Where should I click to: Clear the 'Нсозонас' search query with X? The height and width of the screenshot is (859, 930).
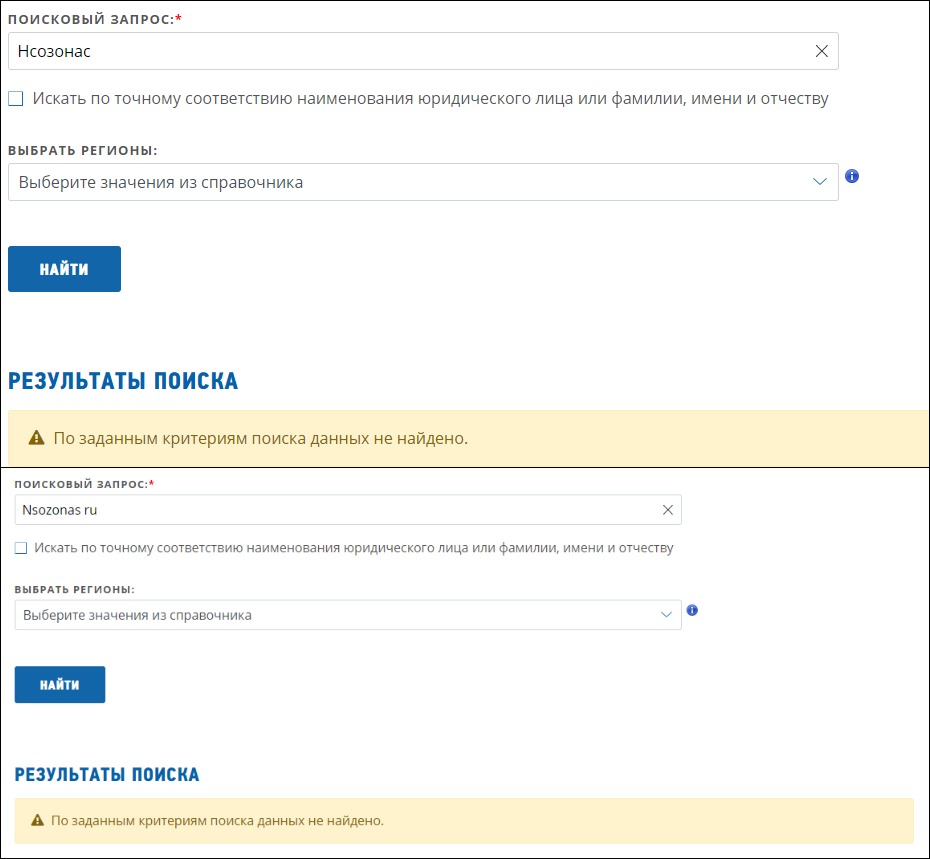pos(821,51)
